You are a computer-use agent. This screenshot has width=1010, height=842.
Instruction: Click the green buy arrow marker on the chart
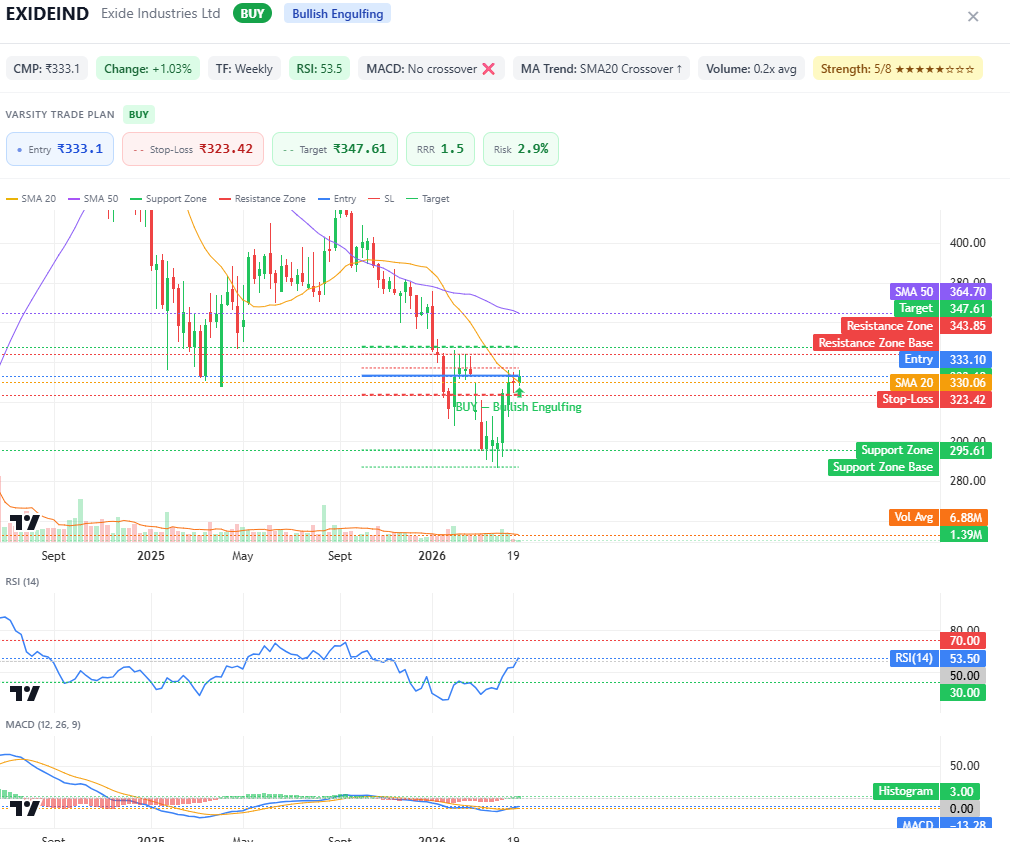coord(519,393)
